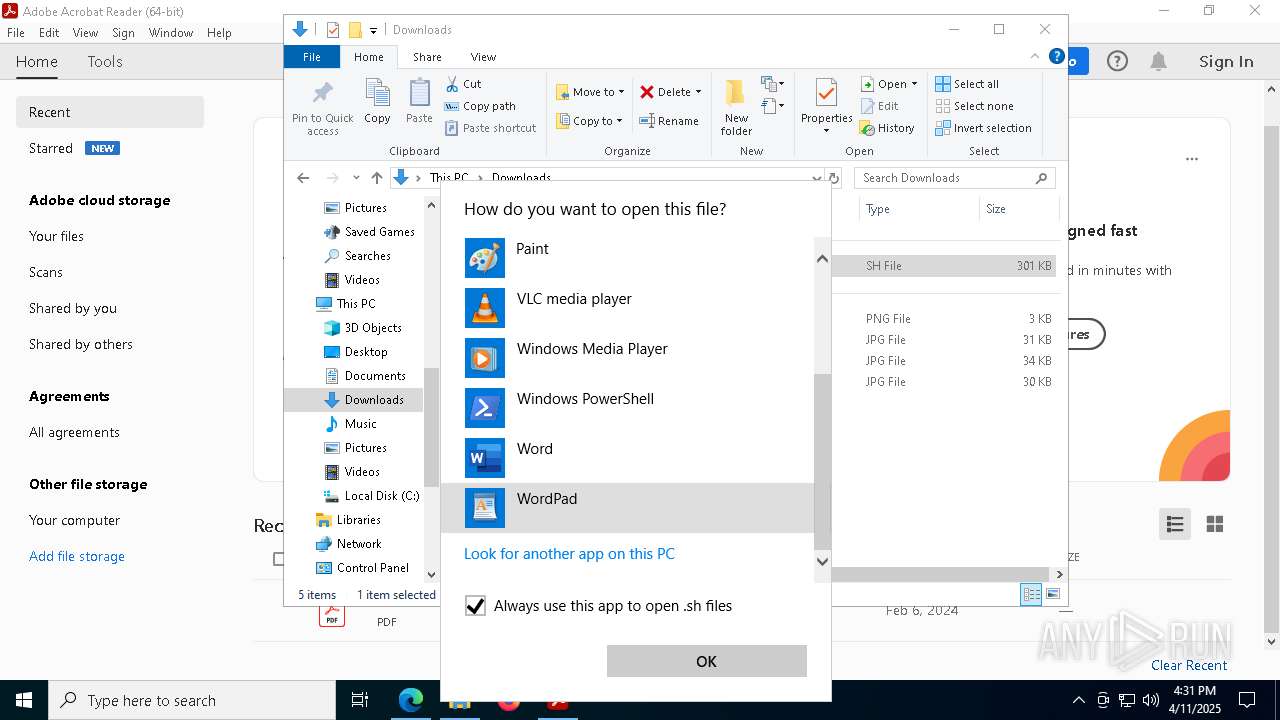Open the Windows Start menu
The height and width of the screenshot is (720, 1280).
[24, 700]
